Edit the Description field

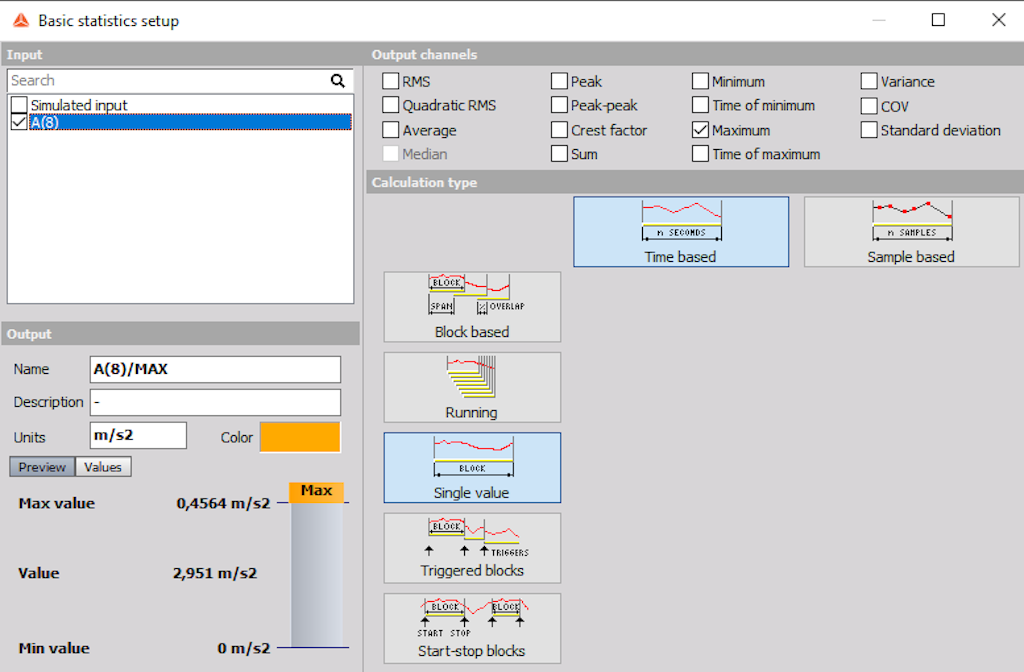pos(215,402)
